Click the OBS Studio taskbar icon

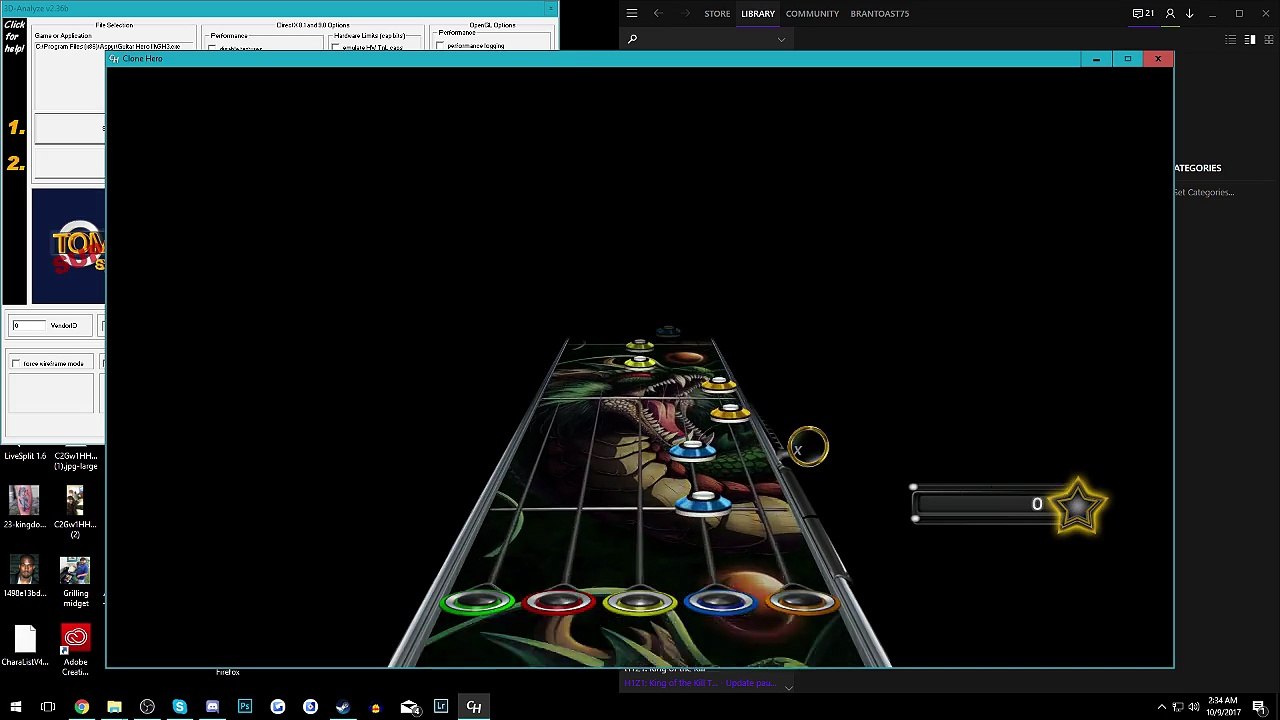click(x=147, y=707)
